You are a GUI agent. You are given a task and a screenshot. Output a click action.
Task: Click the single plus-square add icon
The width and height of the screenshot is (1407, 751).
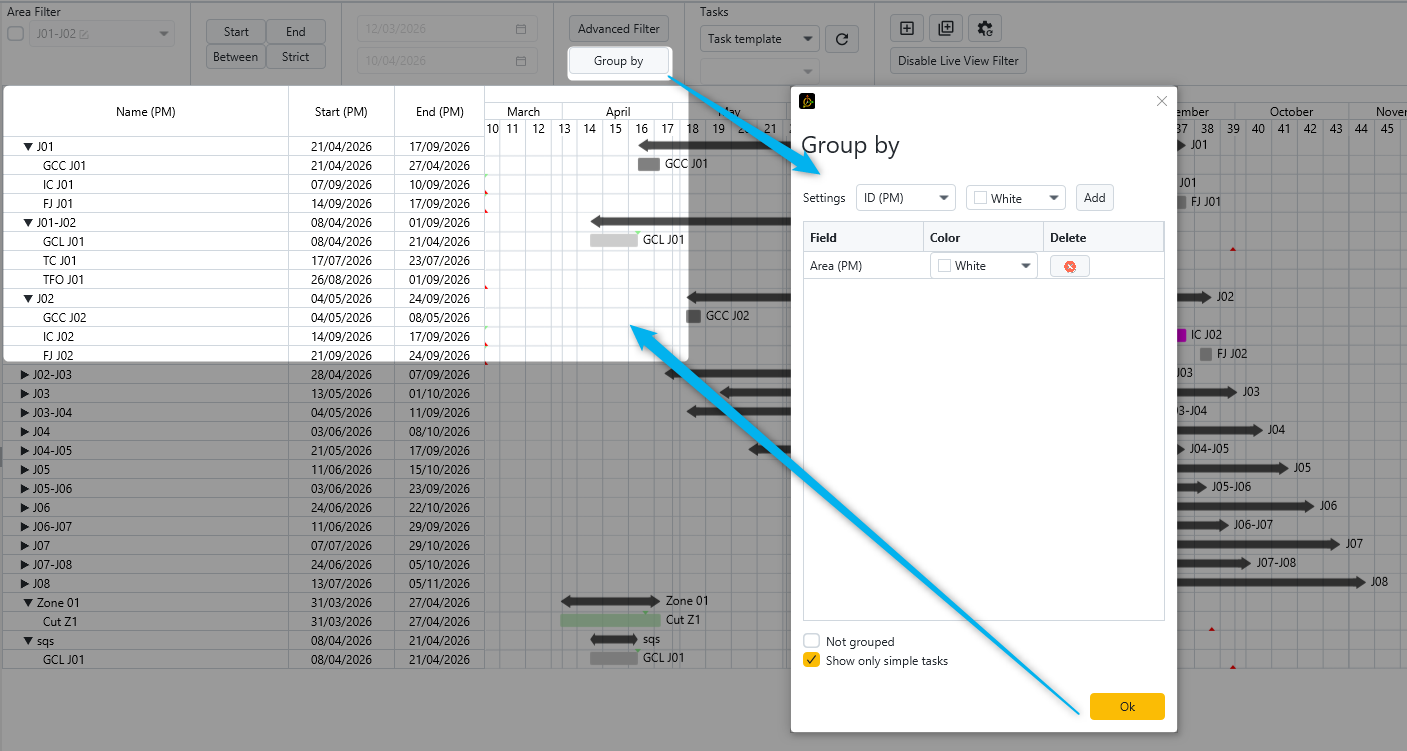point(906,29)
